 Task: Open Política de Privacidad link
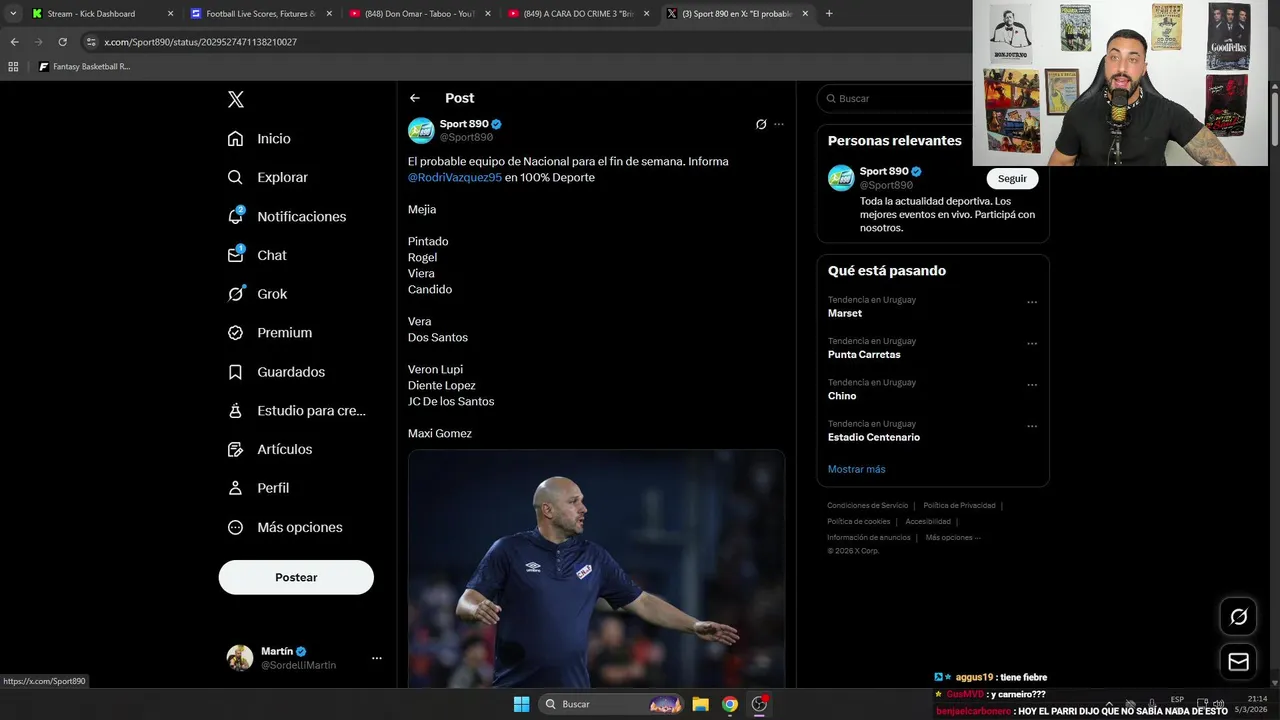click(x=959, y=506)
